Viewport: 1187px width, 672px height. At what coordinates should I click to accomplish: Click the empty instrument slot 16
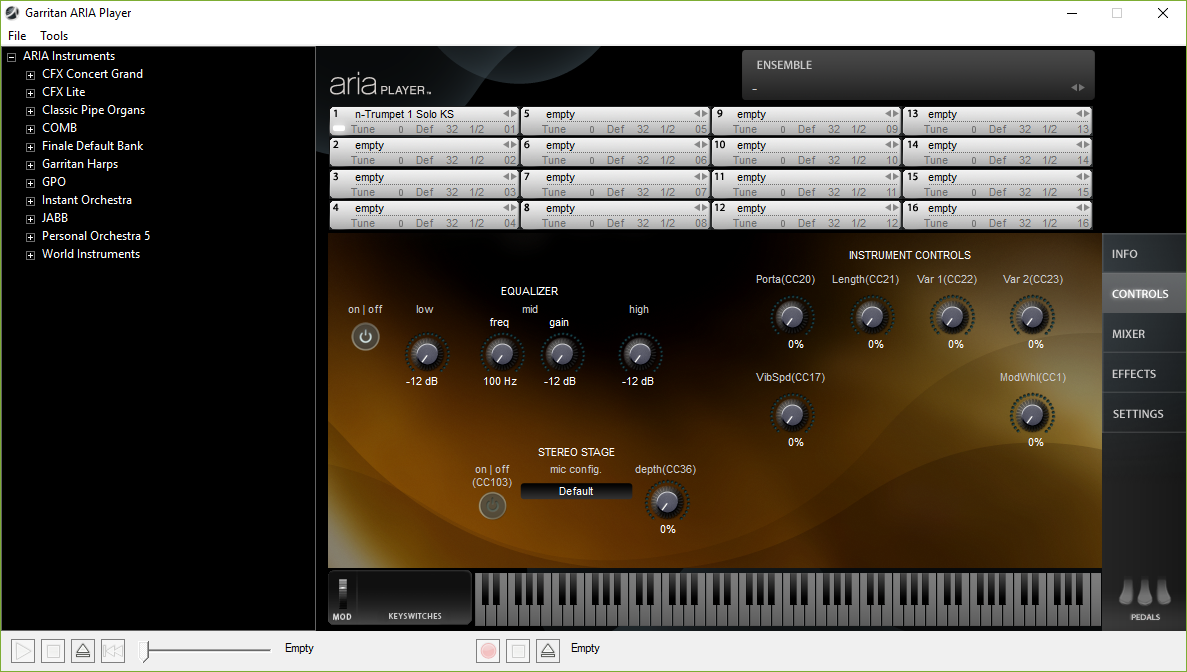[997, 215]
